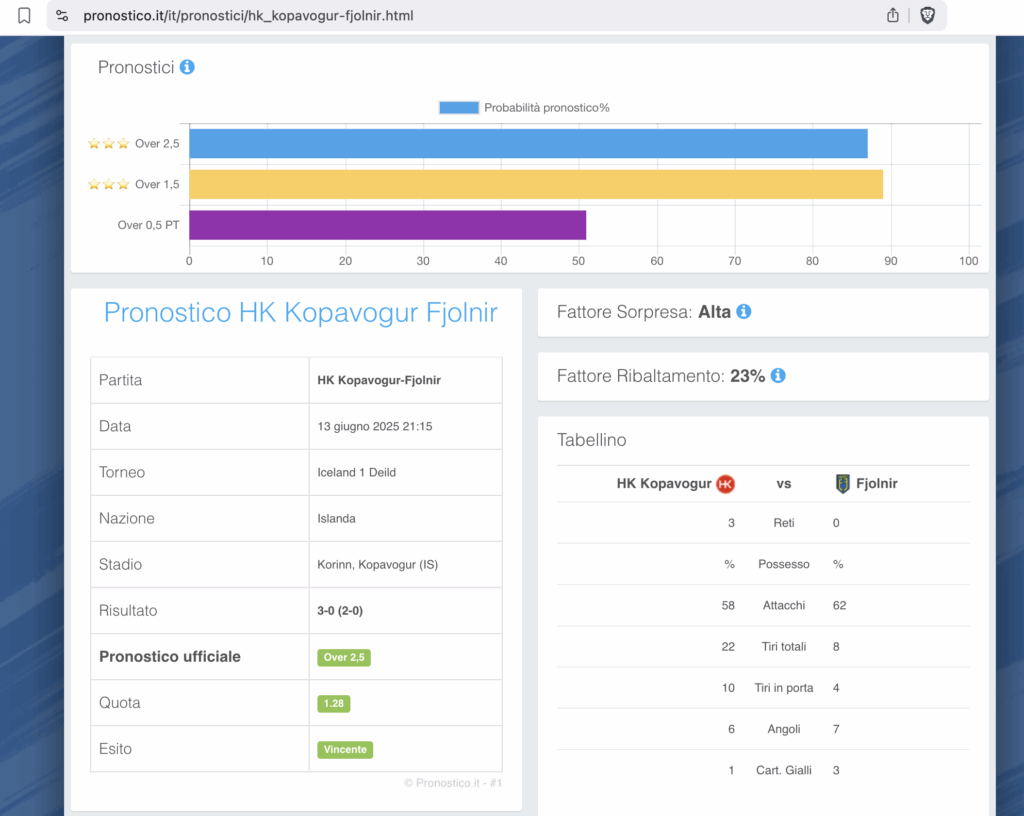Click the Fattore Sorpresa: Alta text
The image size is (1024, 816).
(643, 312)
